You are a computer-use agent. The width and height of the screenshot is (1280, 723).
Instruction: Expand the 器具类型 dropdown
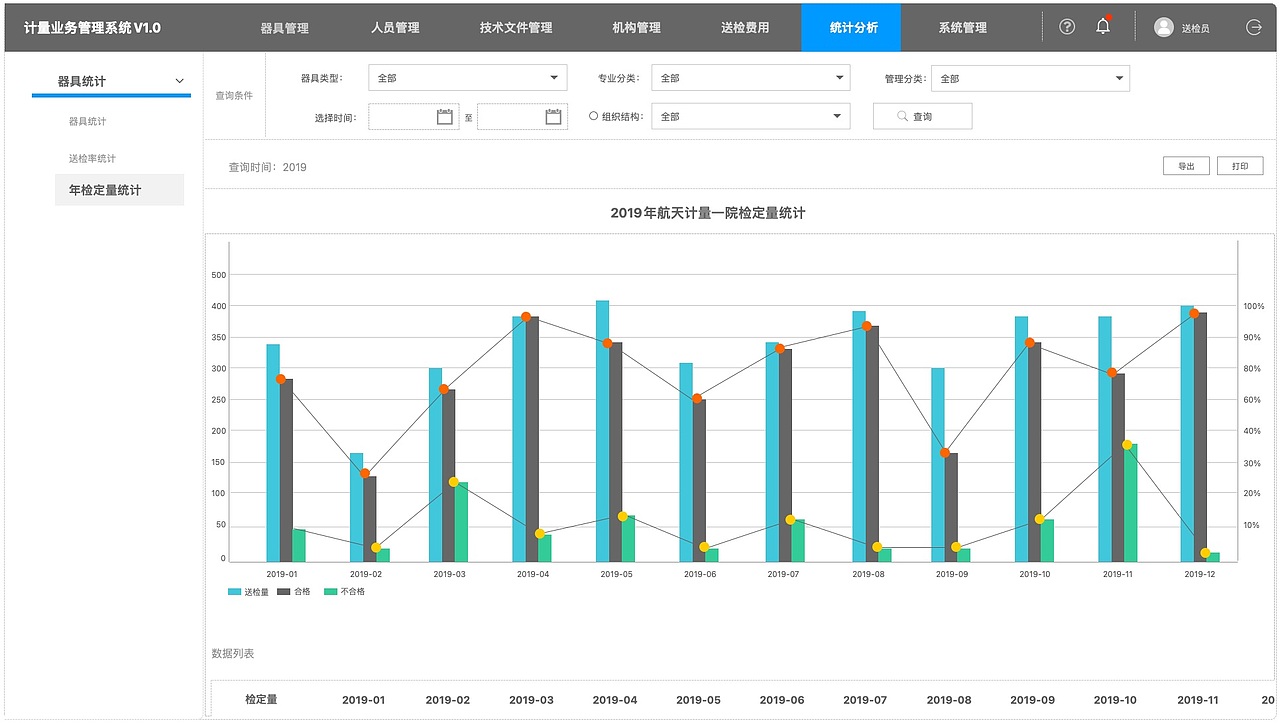(467, 78)
